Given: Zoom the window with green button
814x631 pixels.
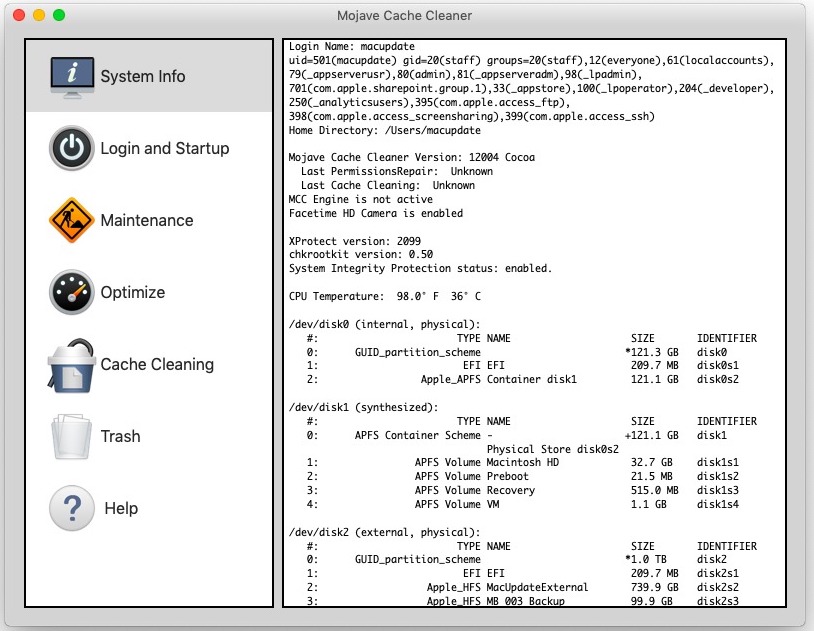Looking at the screenshot, I should (59, 15).
